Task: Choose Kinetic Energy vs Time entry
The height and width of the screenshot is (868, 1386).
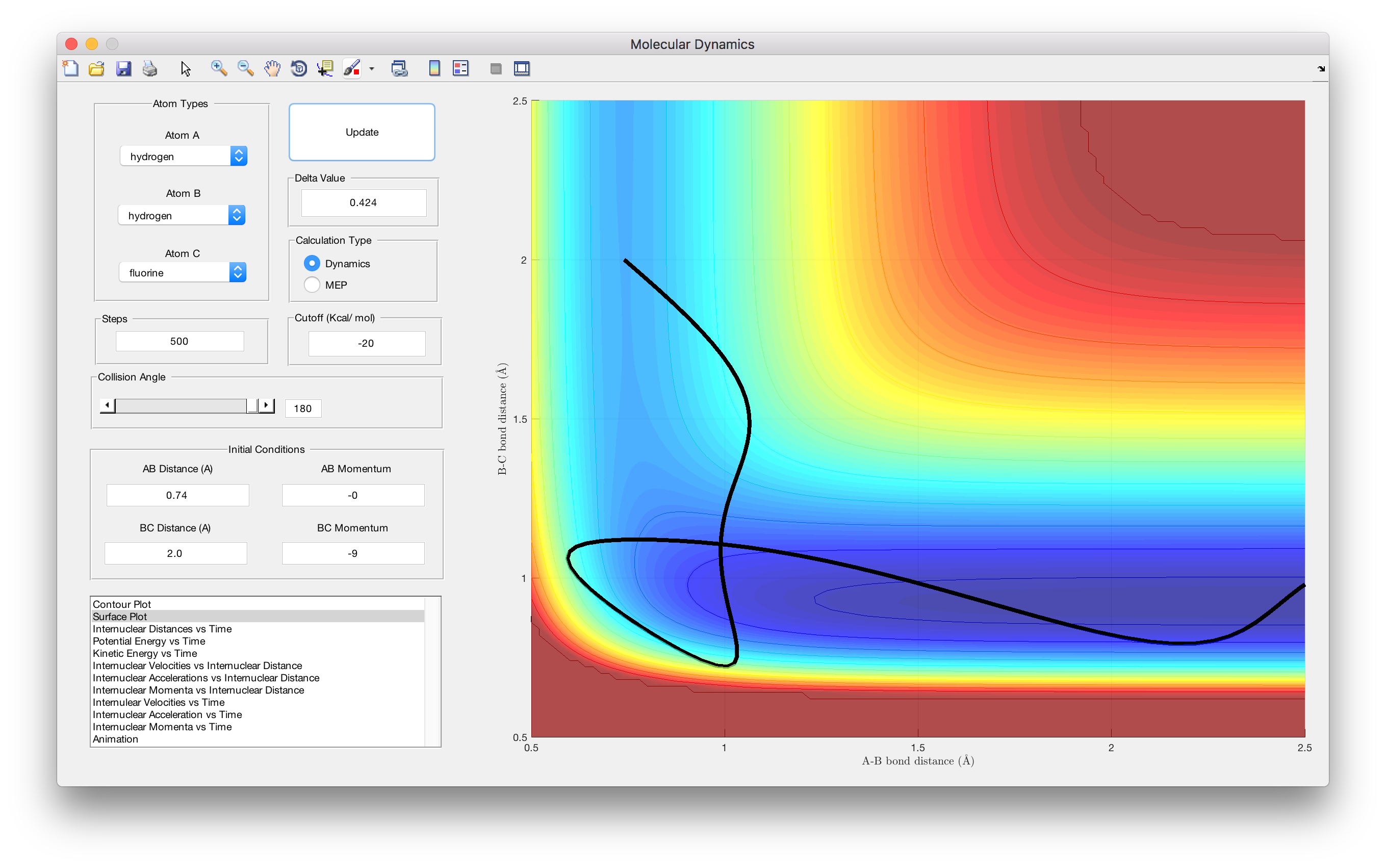Action: click(x=145, y=653)
